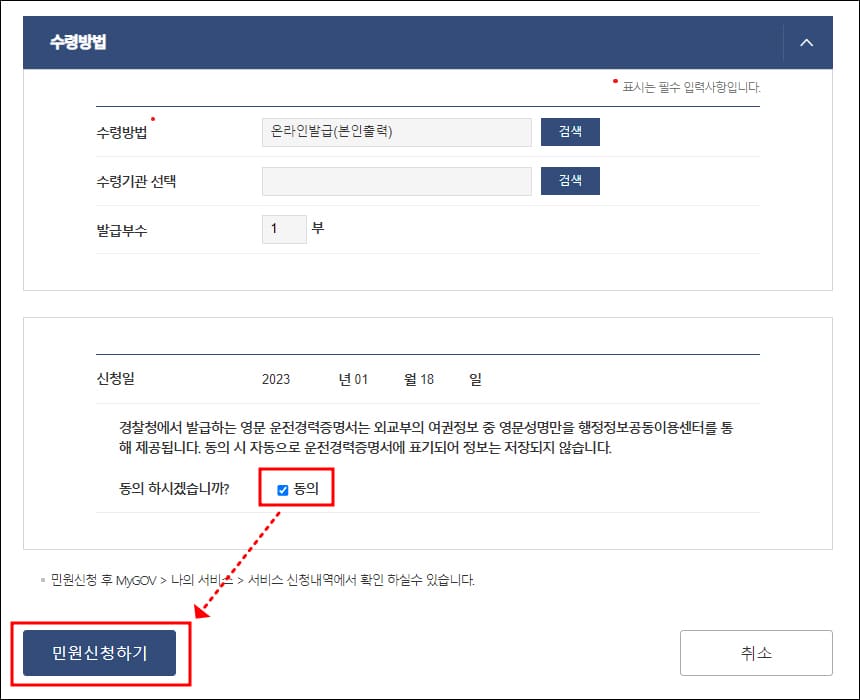
Task: Click the empty 수령기관 선택 field
Action: click(x=396, y=180)
